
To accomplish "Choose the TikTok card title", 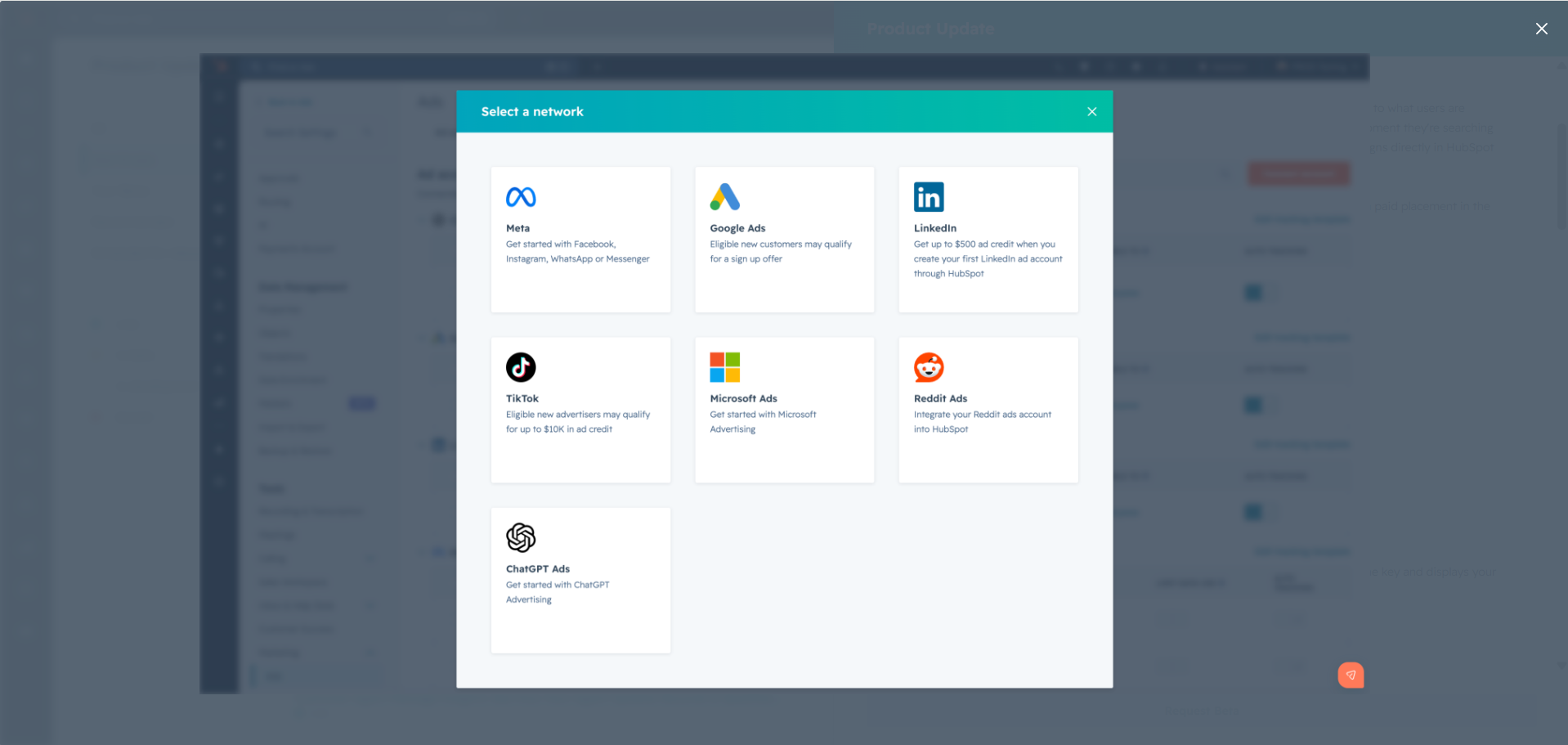I will pyautogui.click(x=522, y=398).
